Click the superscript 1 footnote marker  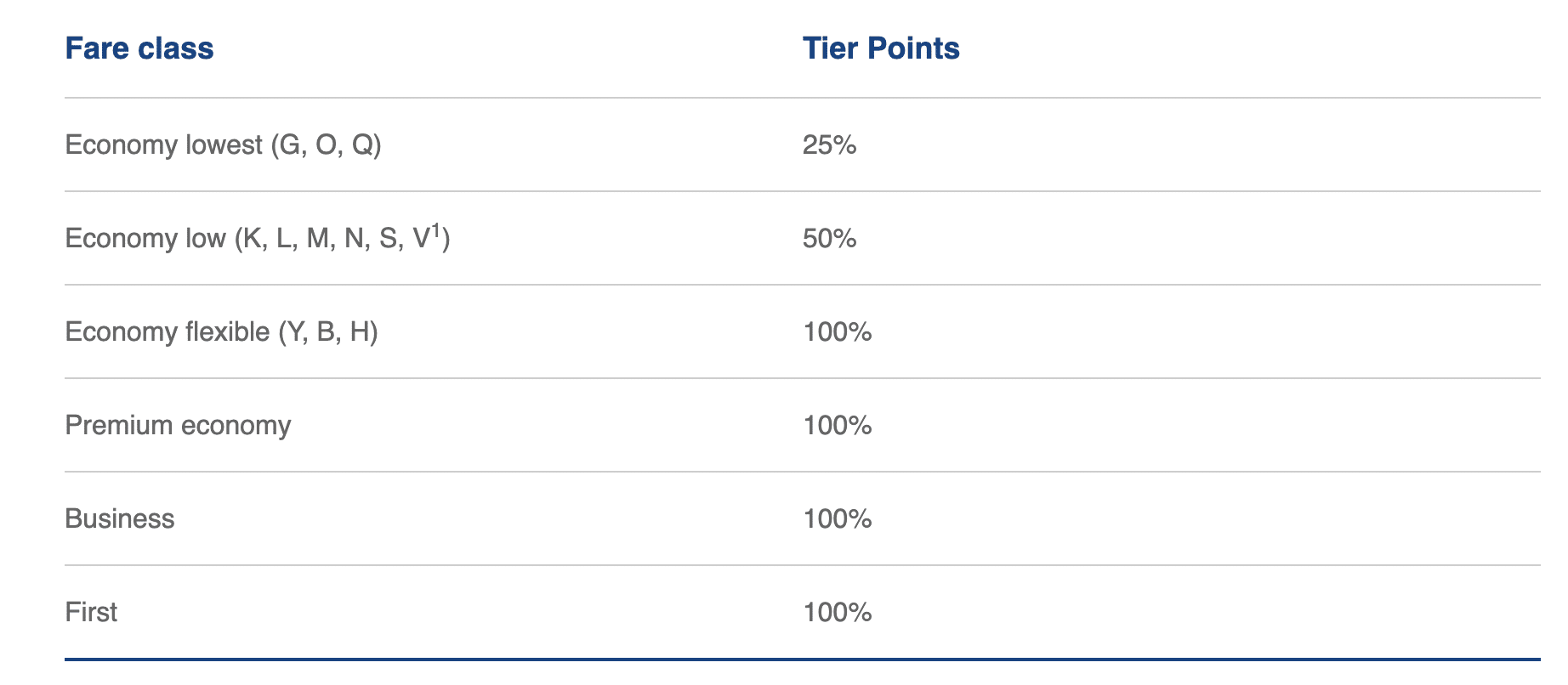coord(436,230)
